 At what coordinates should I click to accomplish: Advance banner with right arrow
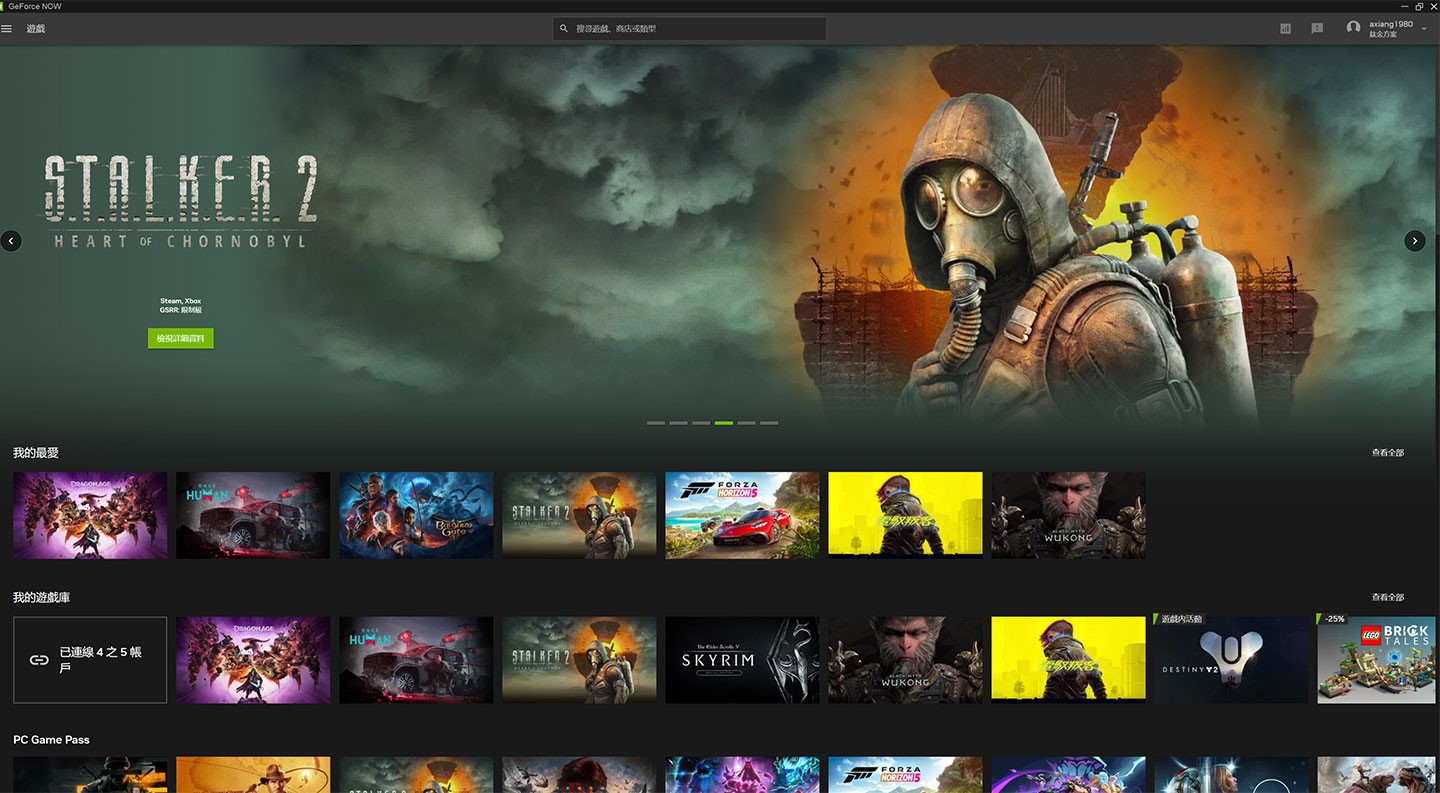point(1414,240)
